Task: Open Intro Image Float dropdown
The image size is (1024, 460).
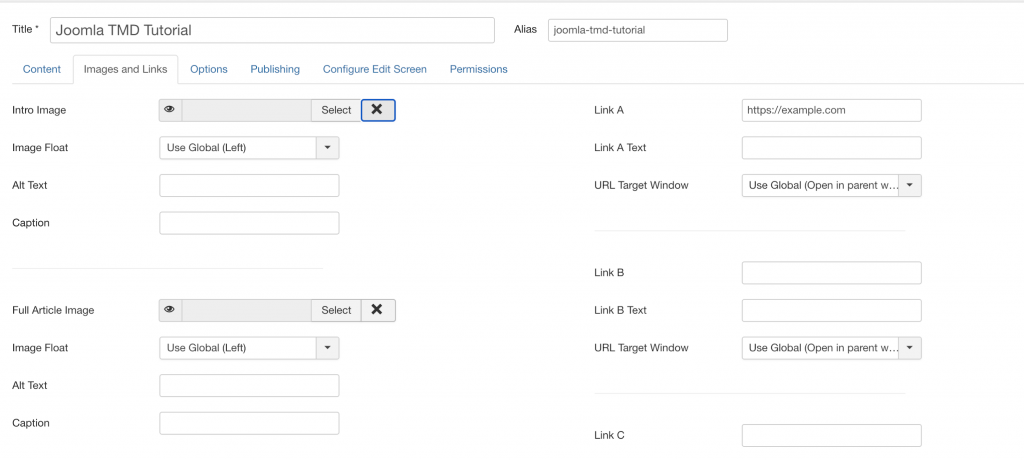Action: click(249, 148)
